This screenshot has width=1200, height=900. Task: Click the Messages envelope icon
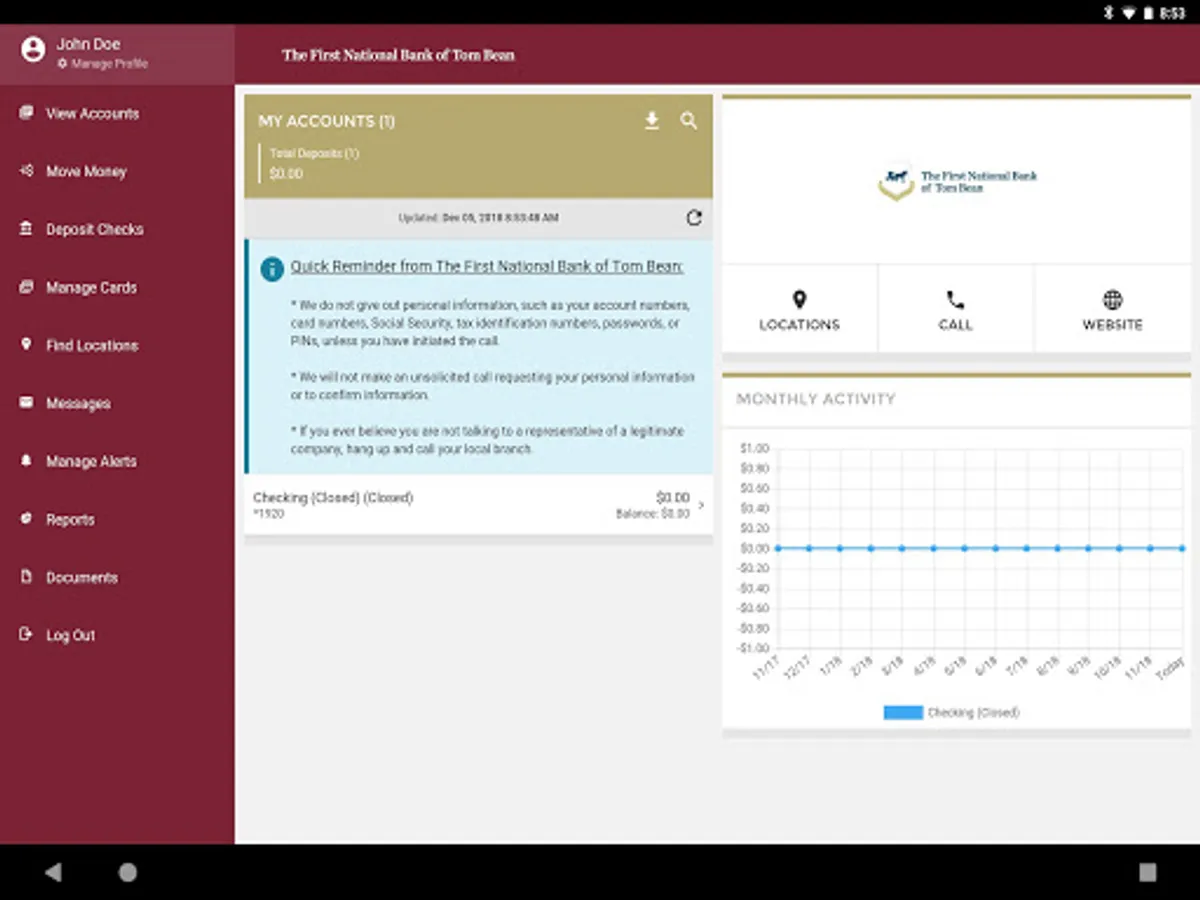point(26,403)
